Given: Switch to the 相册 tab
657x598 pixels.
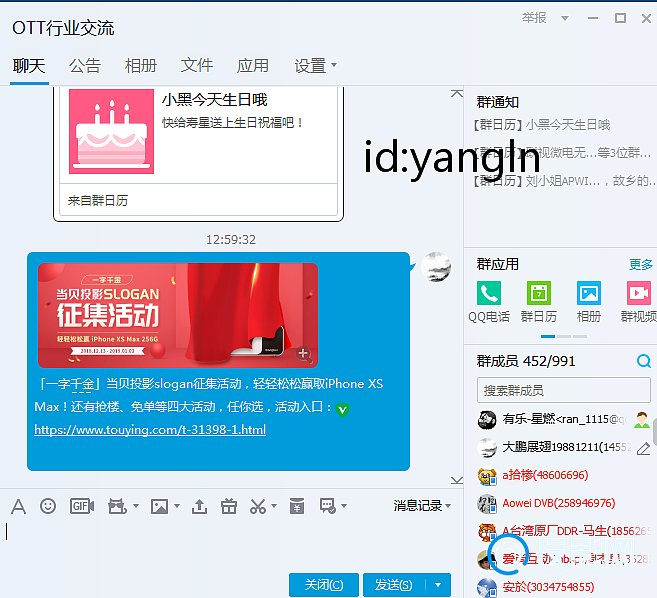Looking at the screenshot, I should point(141,66).
